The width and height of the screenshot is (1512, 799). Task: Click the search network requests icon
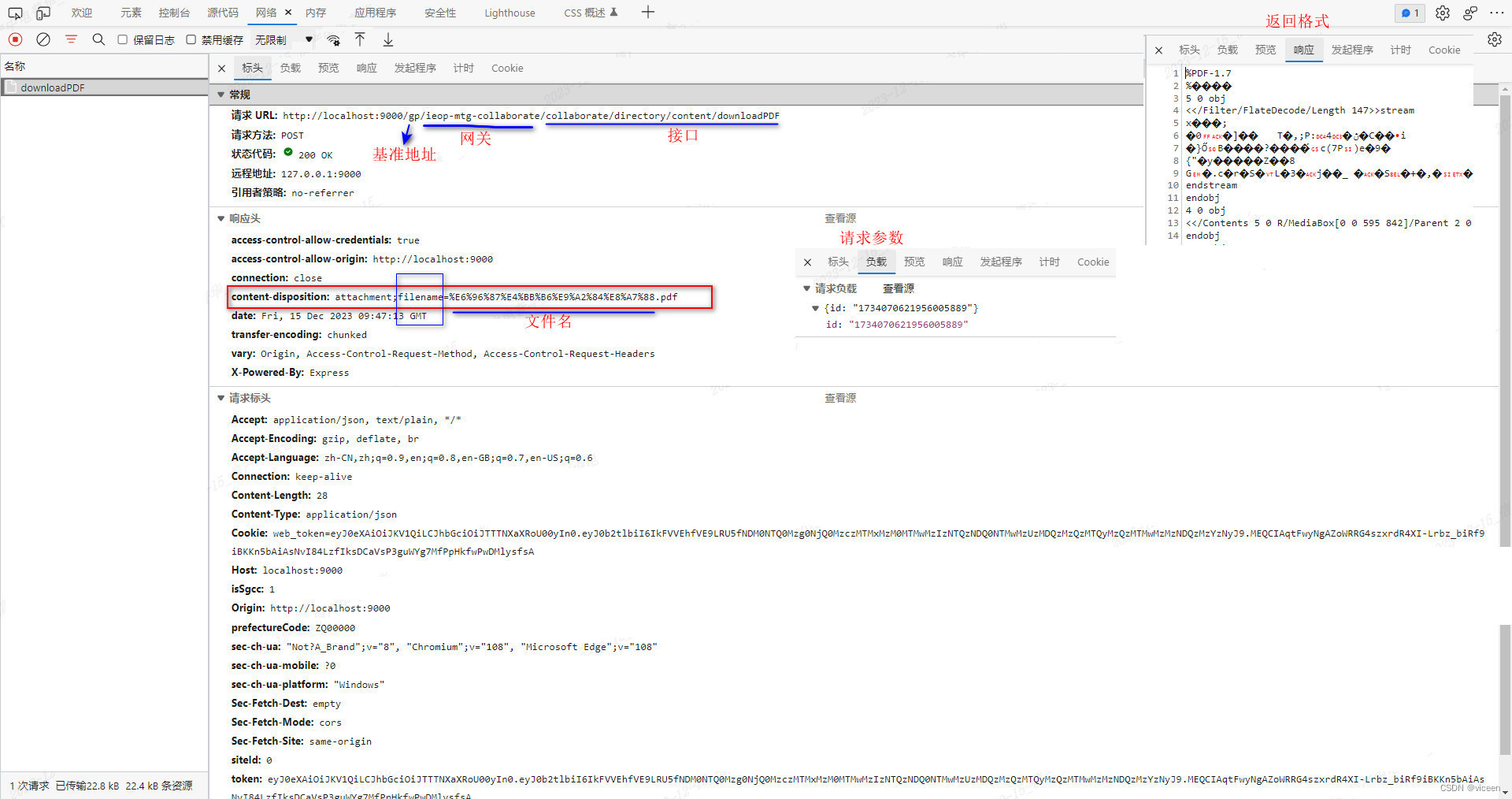point(98,39)
